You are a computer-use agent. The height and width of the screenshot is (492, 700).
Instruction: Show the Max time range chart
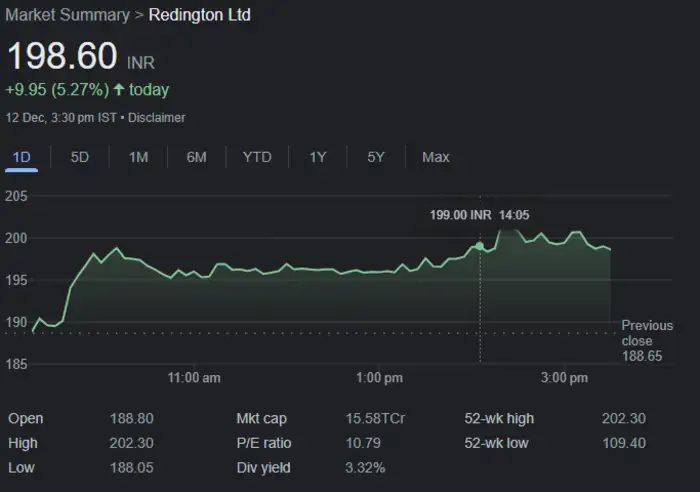(x=436, y=157)
